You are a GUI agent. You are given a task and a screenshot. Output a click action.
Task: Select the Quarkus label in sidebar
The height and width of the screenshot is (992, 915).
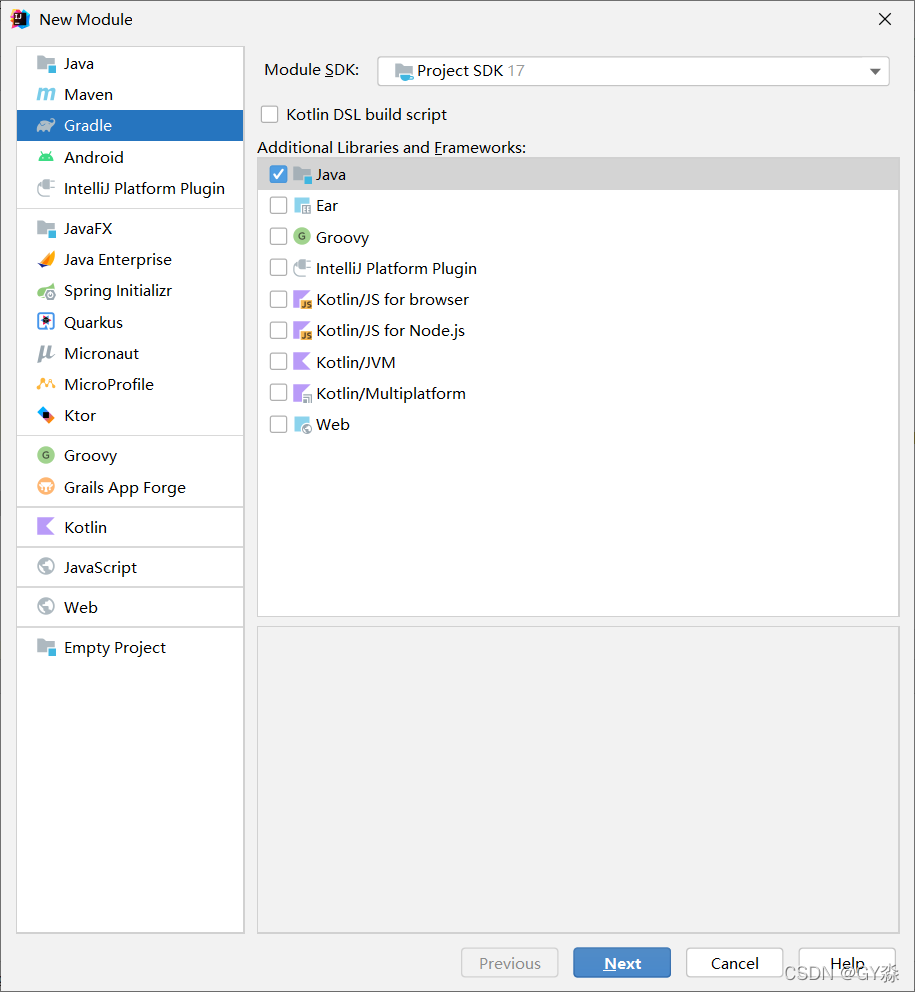tap(93, 323)
